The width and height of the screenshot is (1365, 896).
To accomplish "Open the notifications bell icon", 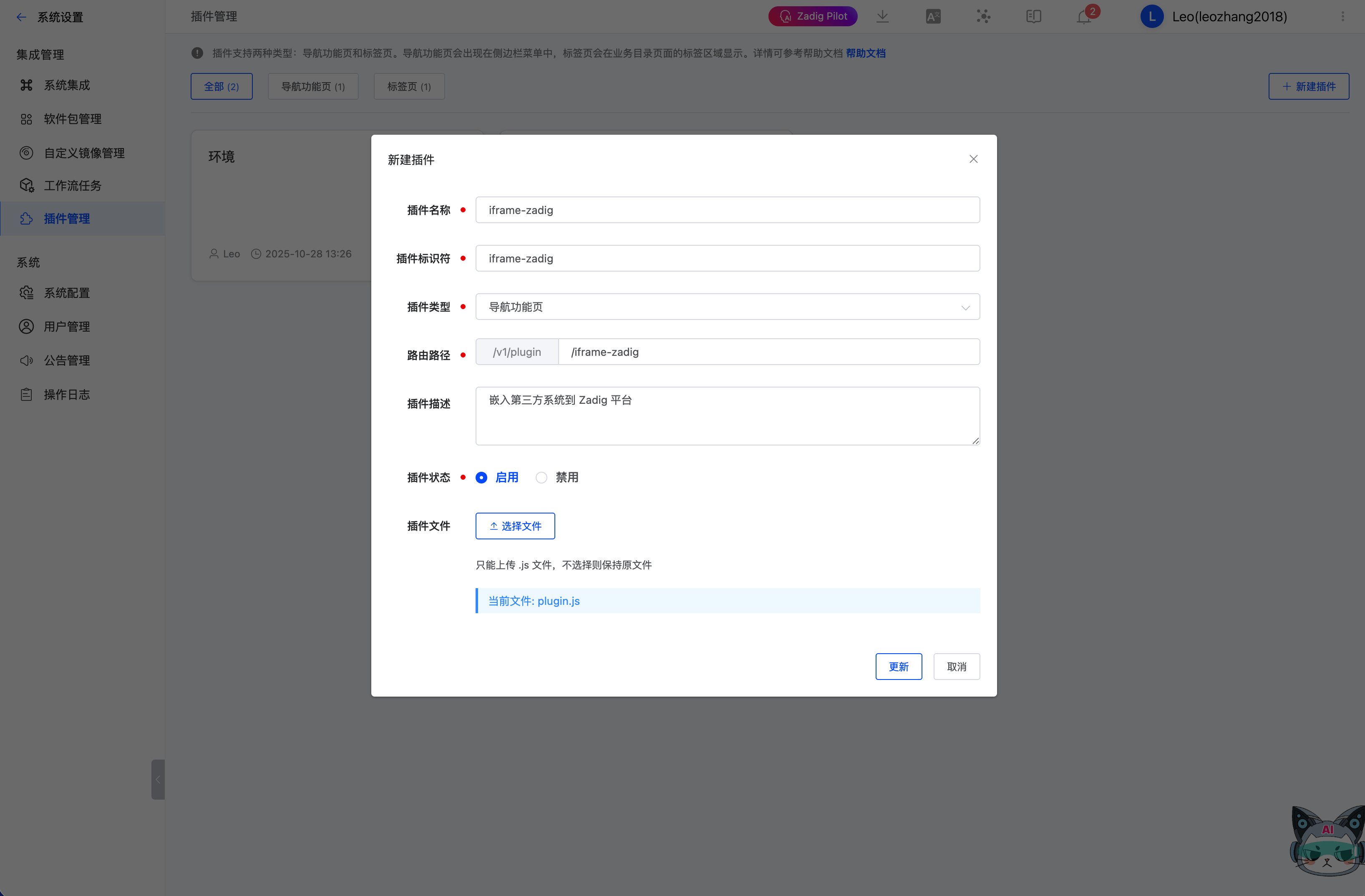I will tap(1083, 17).
